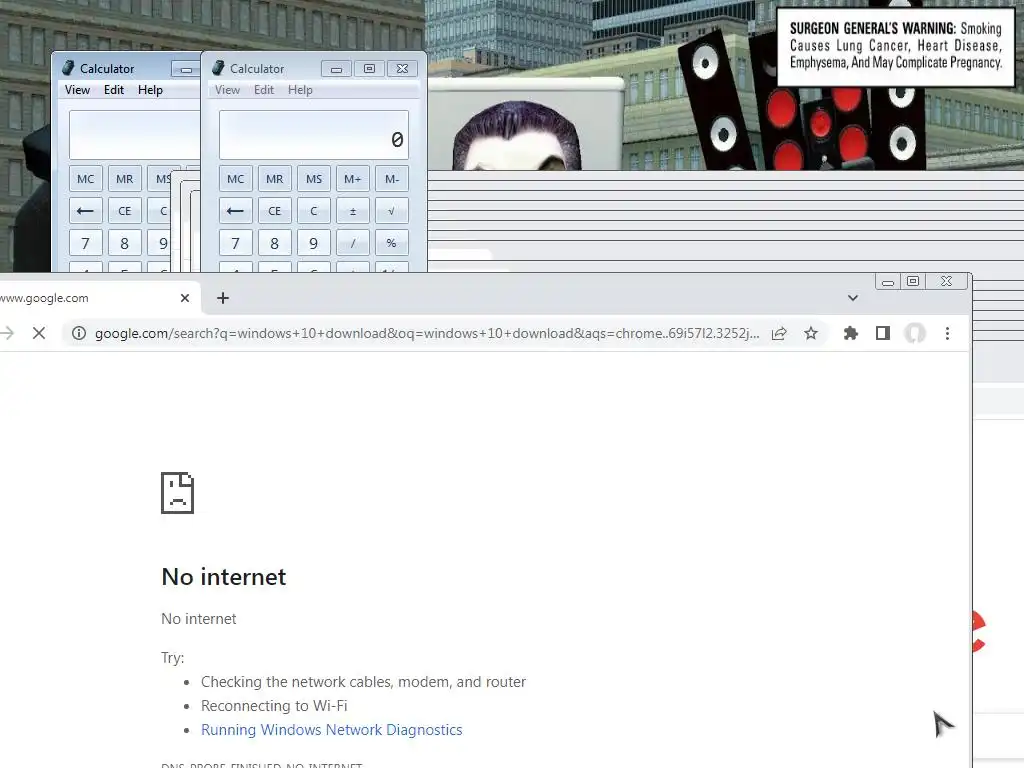Click the site information icon in address bar
This screenshot has width=1024, height=768.
(79, 333)
